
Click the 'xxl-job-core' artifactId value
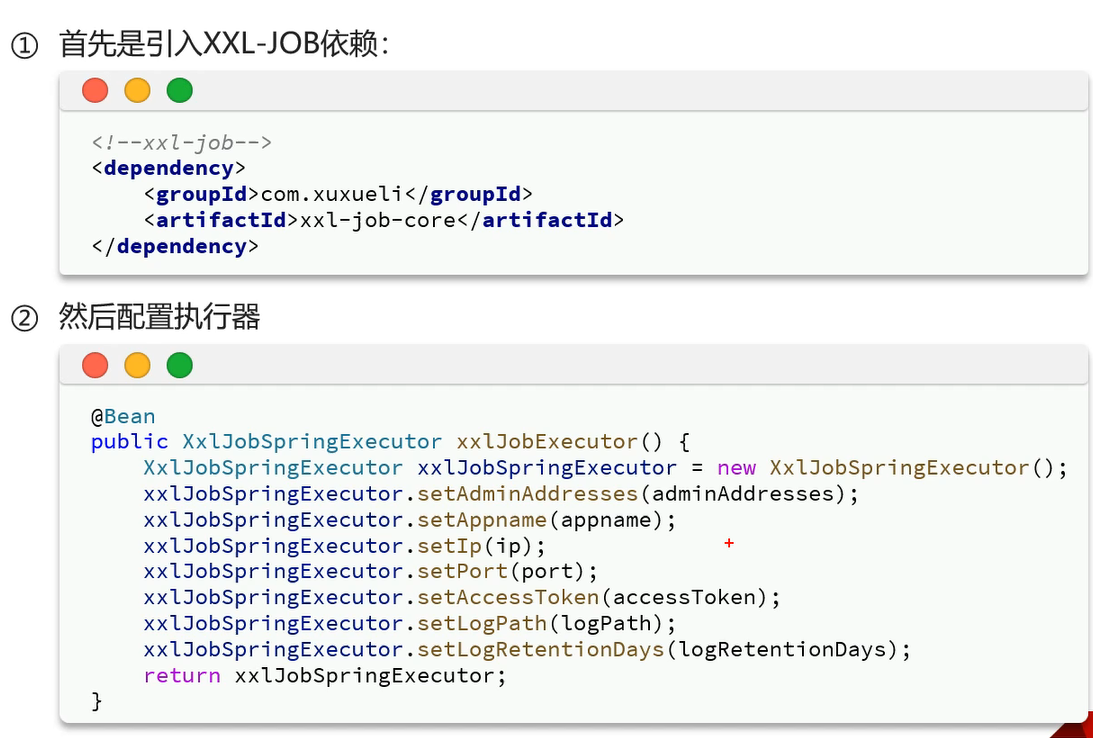(377, 220)
